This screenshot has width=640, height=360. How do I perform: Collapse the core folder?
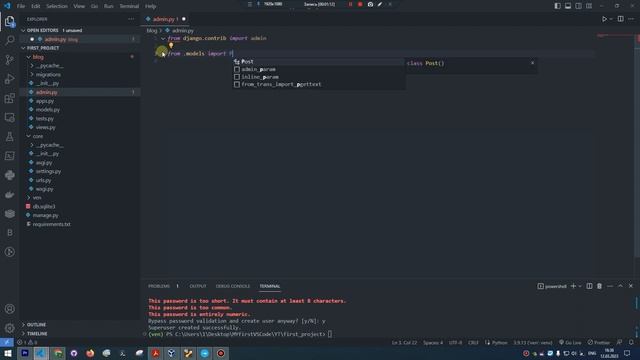(29, 136)
